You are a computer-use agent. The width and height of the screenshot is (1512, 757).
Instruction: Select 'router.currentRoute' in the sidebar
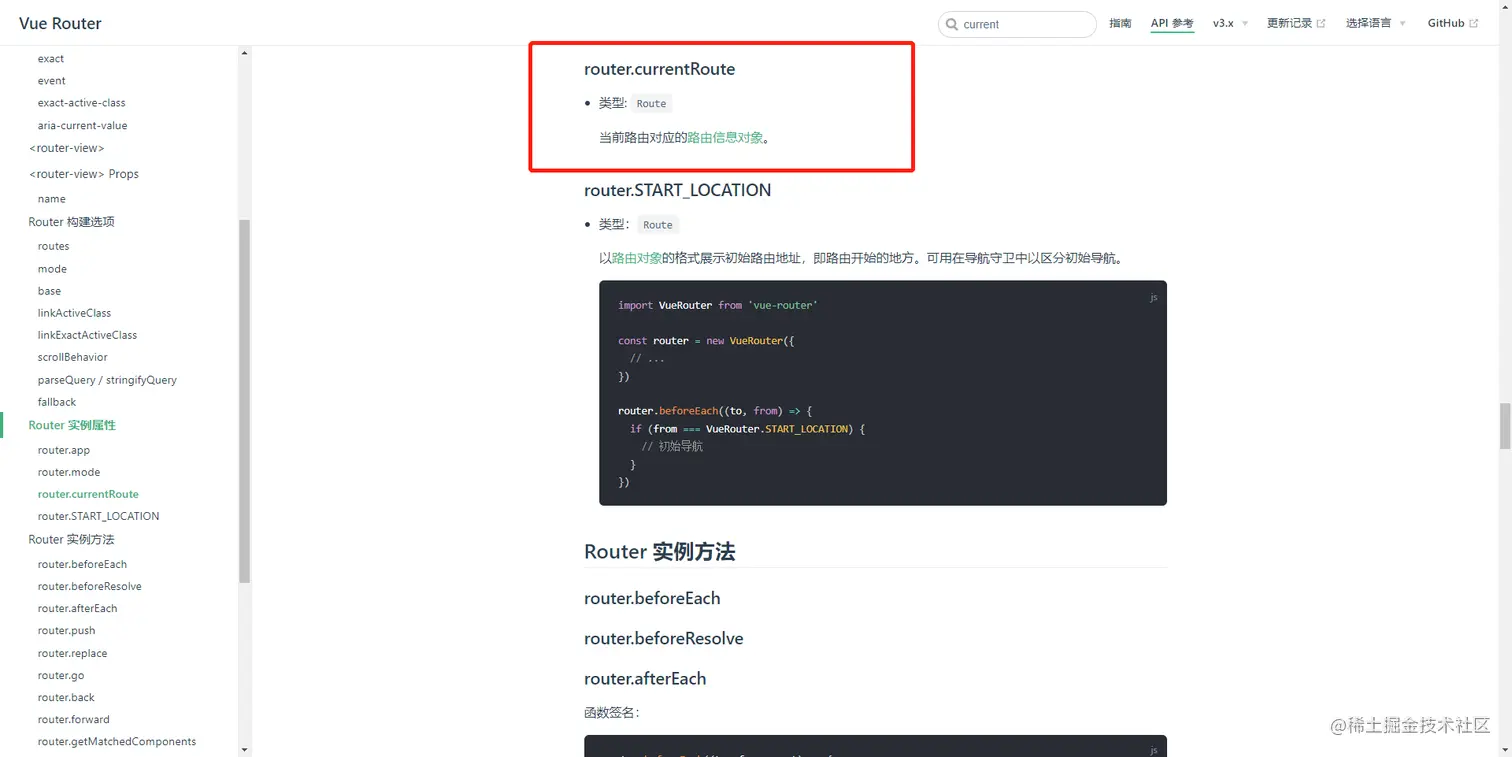pyautogui.click(x=88, y=494)
